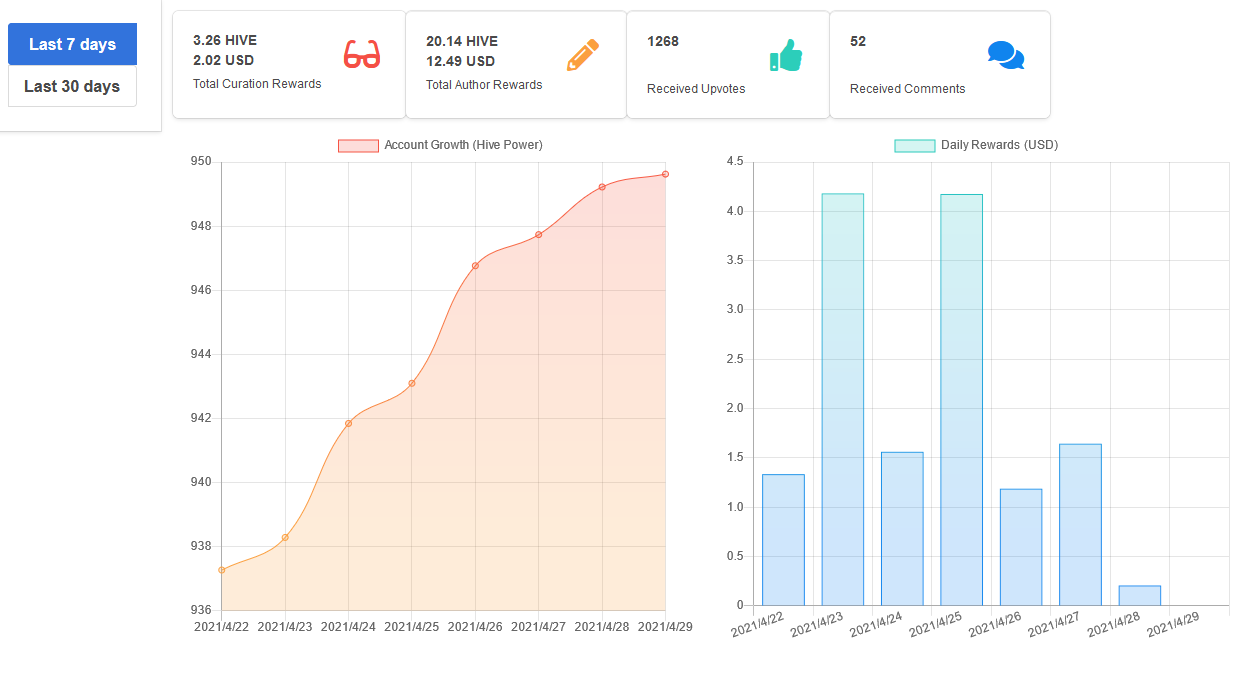Click the small 2021/4/28 rewards bar
Screen dimensions: 1237x676
1139,595
